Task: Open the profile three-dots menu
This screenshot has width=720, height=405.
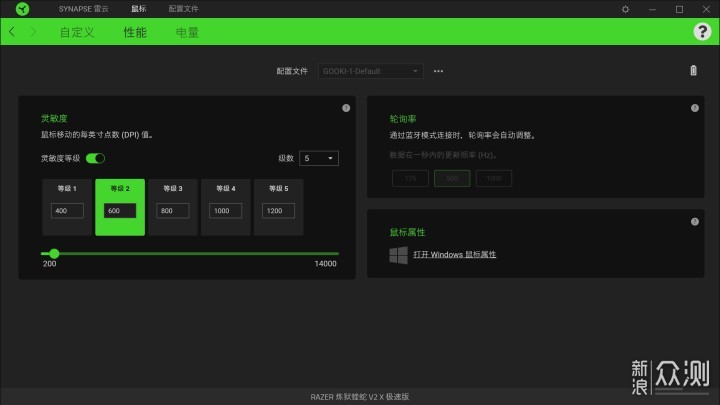Action: tap(439, 71)
